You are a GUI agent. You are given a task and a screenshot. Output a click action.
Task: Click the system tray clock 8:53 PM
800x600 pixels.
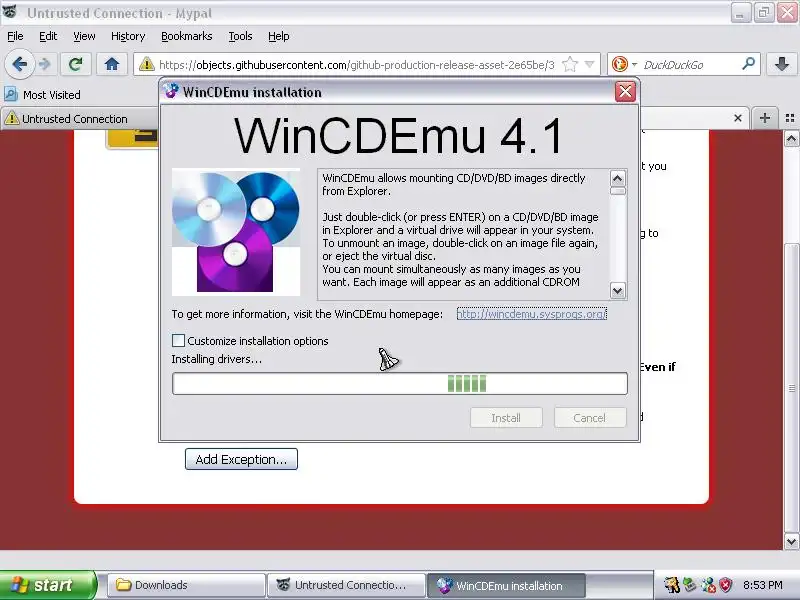tap(763, 585)
